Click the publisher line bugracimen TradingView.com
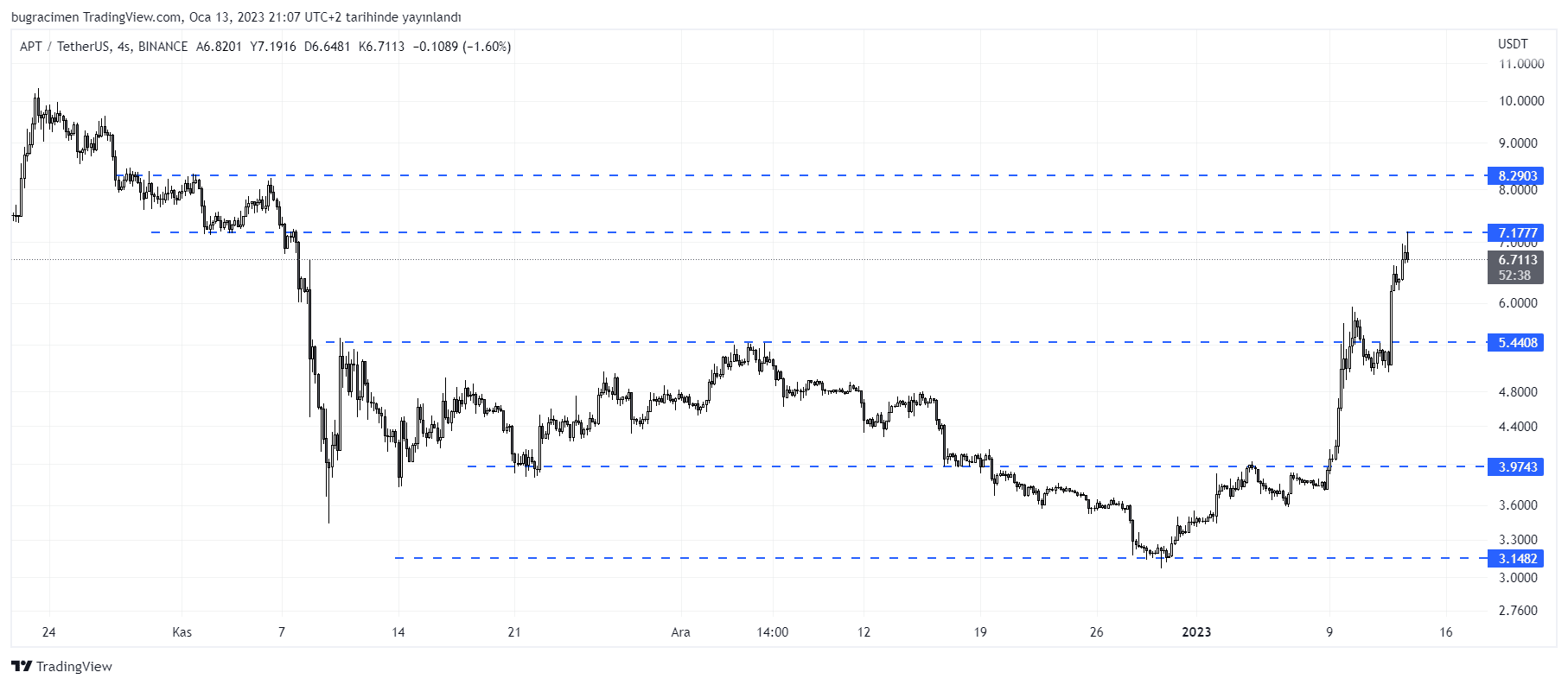The image size is (1568, 685). pos(96,17)
